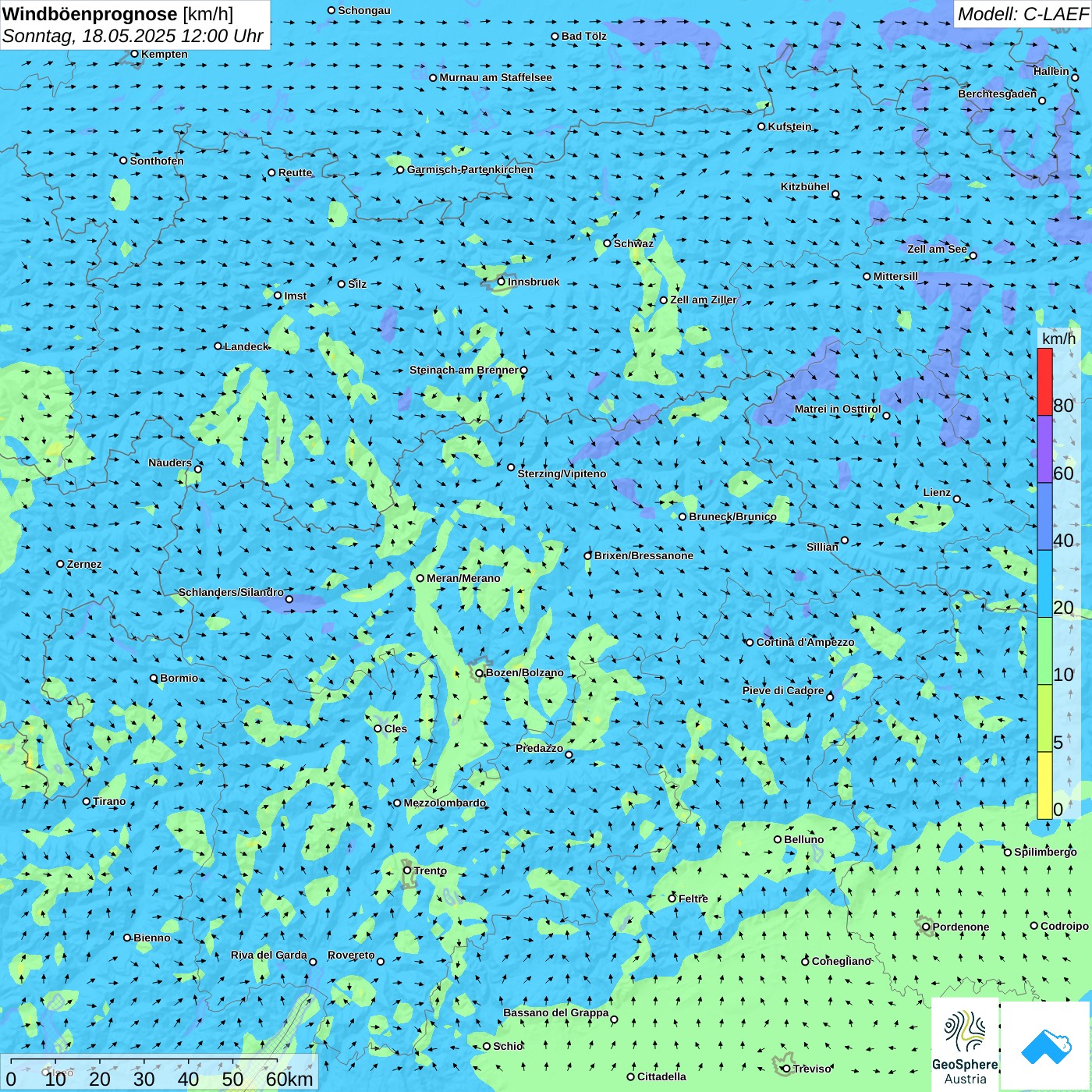Click the blue cloud app logo
Screen dimensions: 1092x1092
click(1046, 1046)
